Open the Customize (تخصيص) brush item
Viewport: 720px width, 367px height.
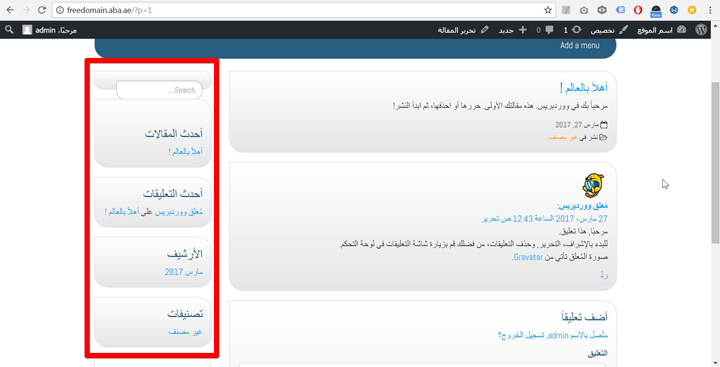[609, 30]
